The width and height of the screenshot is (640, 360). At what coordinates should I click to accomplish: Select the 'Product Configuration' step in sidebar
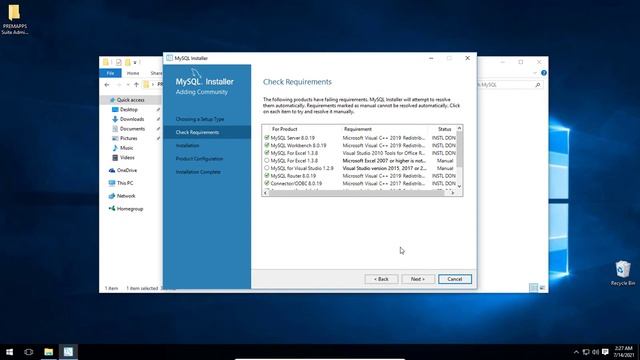pyautogui.click(x=199, y=159)
